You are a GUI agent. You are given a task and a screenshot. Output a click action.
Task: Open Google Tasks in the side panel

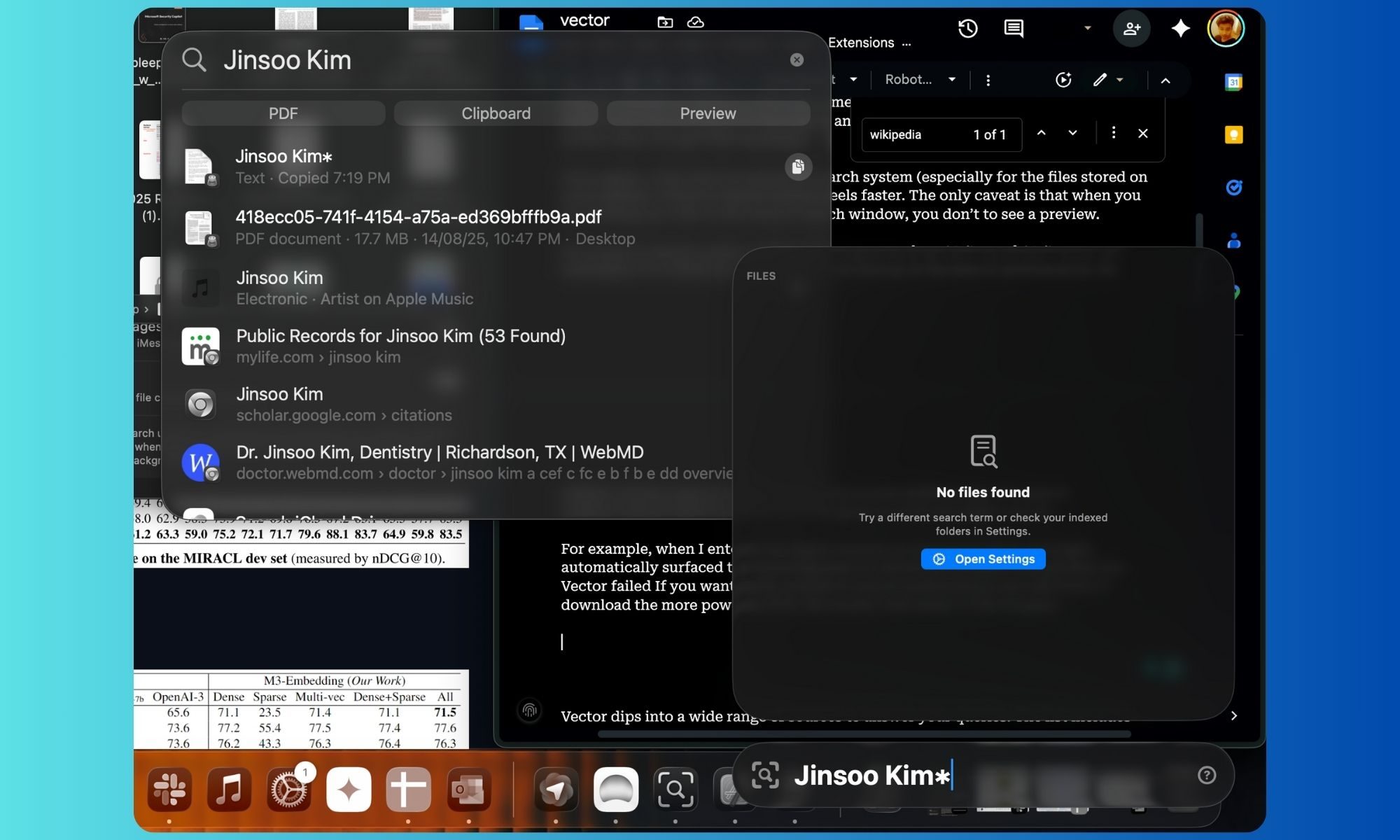point(1233,185)
